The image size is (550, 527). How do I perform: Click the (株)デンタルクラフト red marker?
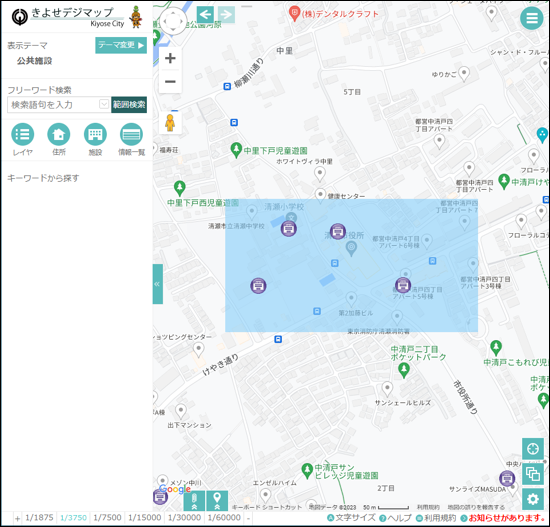[x=294, y=14]
